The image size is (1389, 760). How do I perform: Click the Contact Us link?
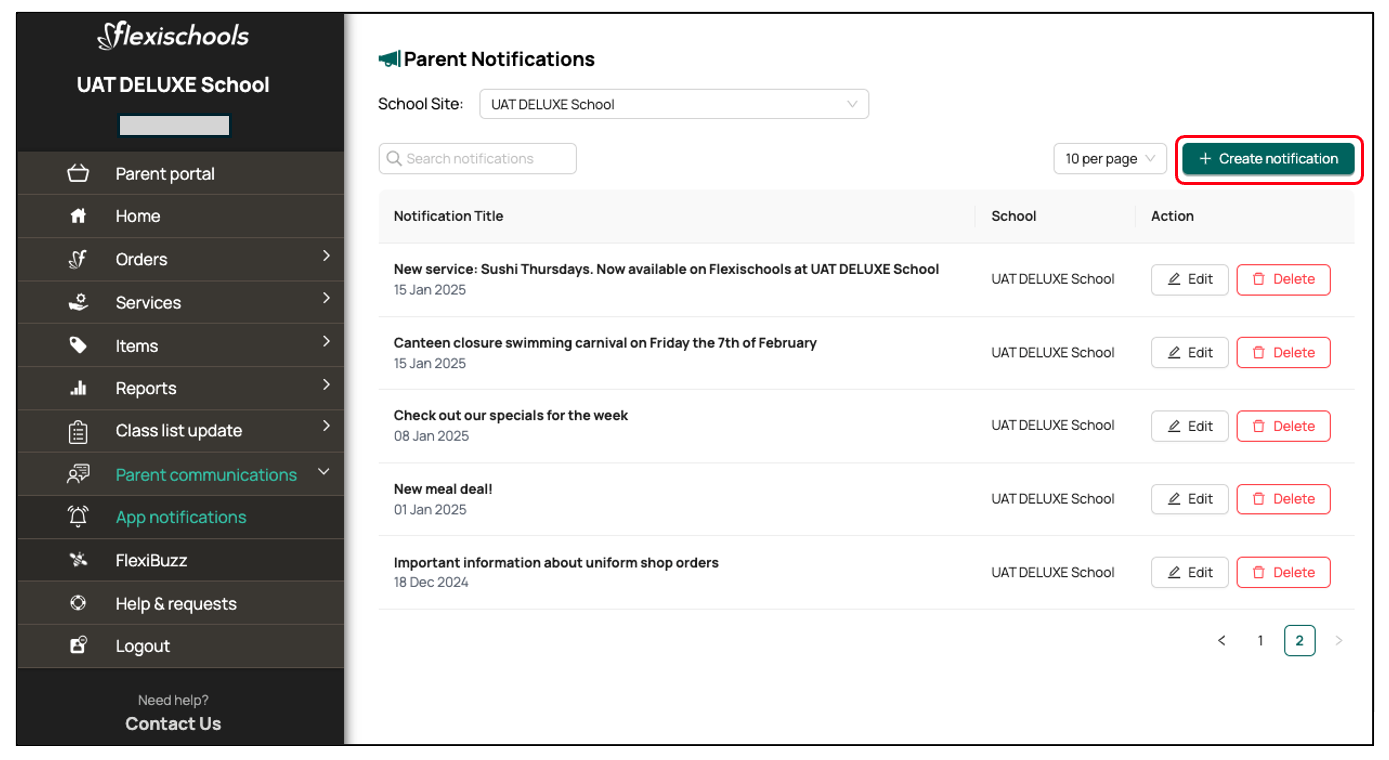(173, 724)
